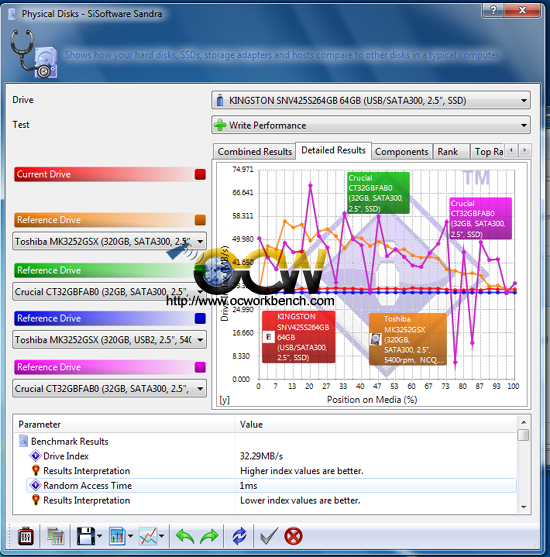
Task: Toggle the blue Reference Drive color square
Action: [x=200, y=318]
